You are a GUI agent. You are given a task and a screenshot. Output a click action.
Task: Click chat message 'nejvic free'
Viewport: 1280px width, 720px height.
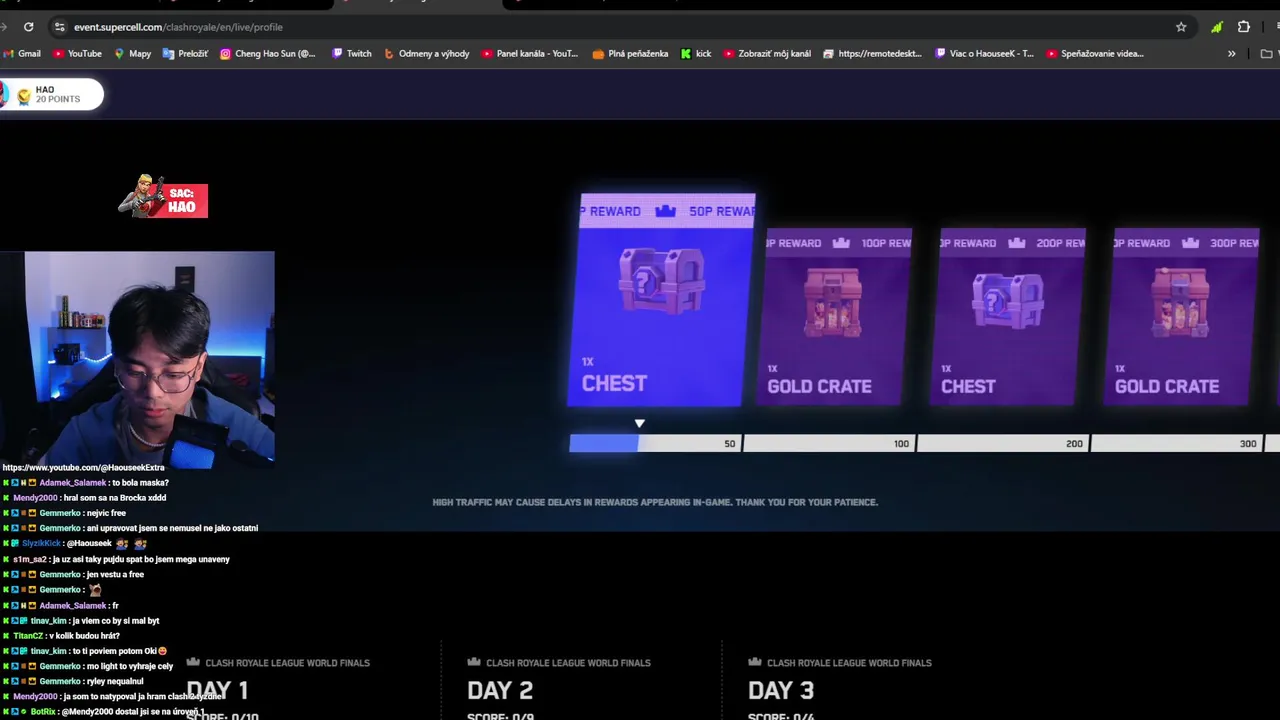[106, 513]
